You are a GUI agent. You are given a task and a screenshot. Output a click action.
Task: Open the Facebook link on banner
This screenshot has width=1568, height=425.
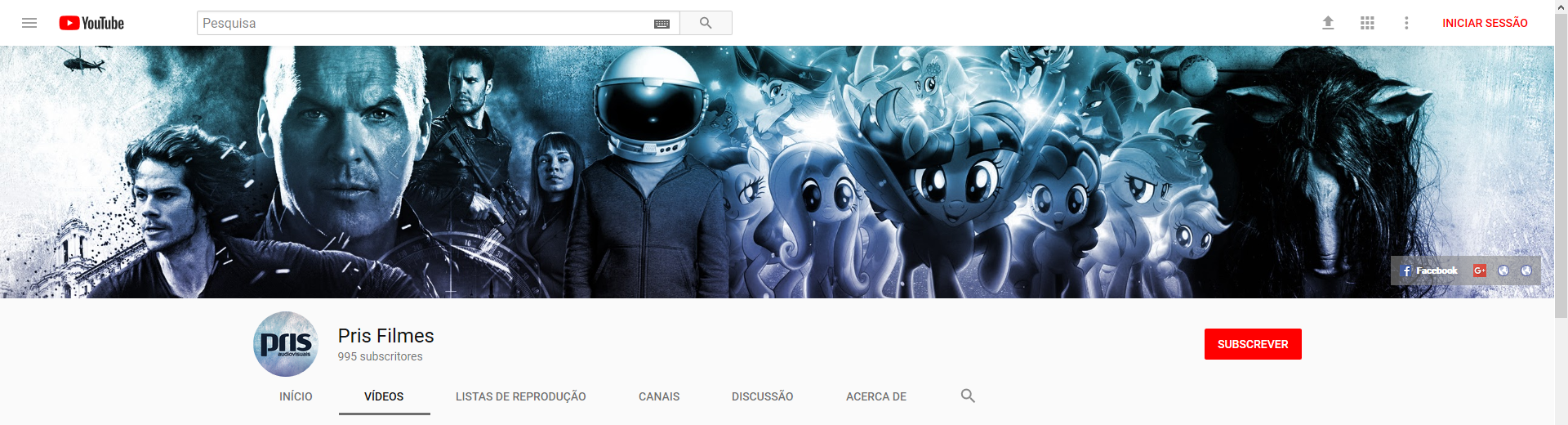(x=1428, y=271)
